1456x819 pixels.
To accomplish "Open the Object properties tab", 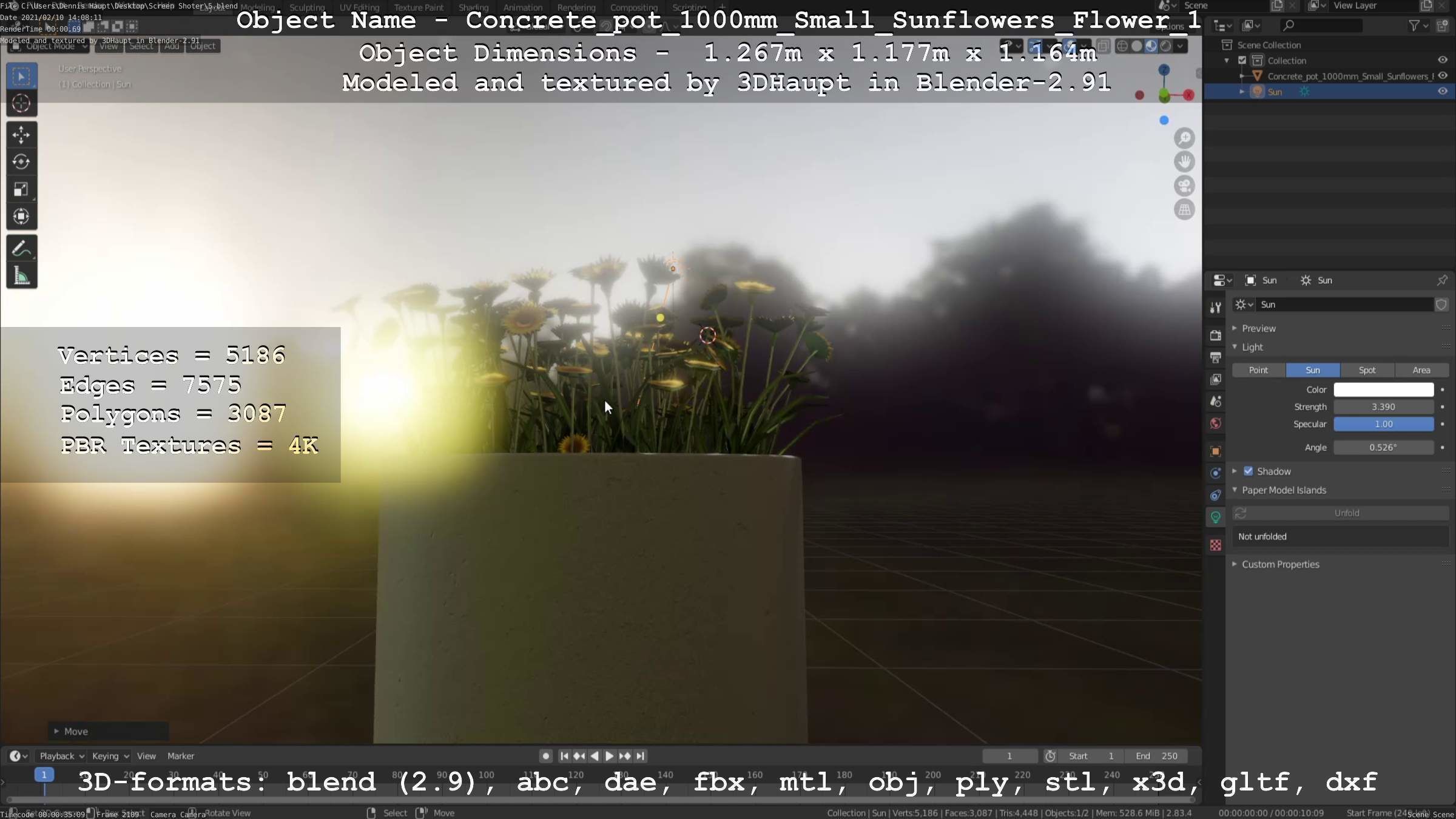I will pyautogui.click(x=1215, y=451).
